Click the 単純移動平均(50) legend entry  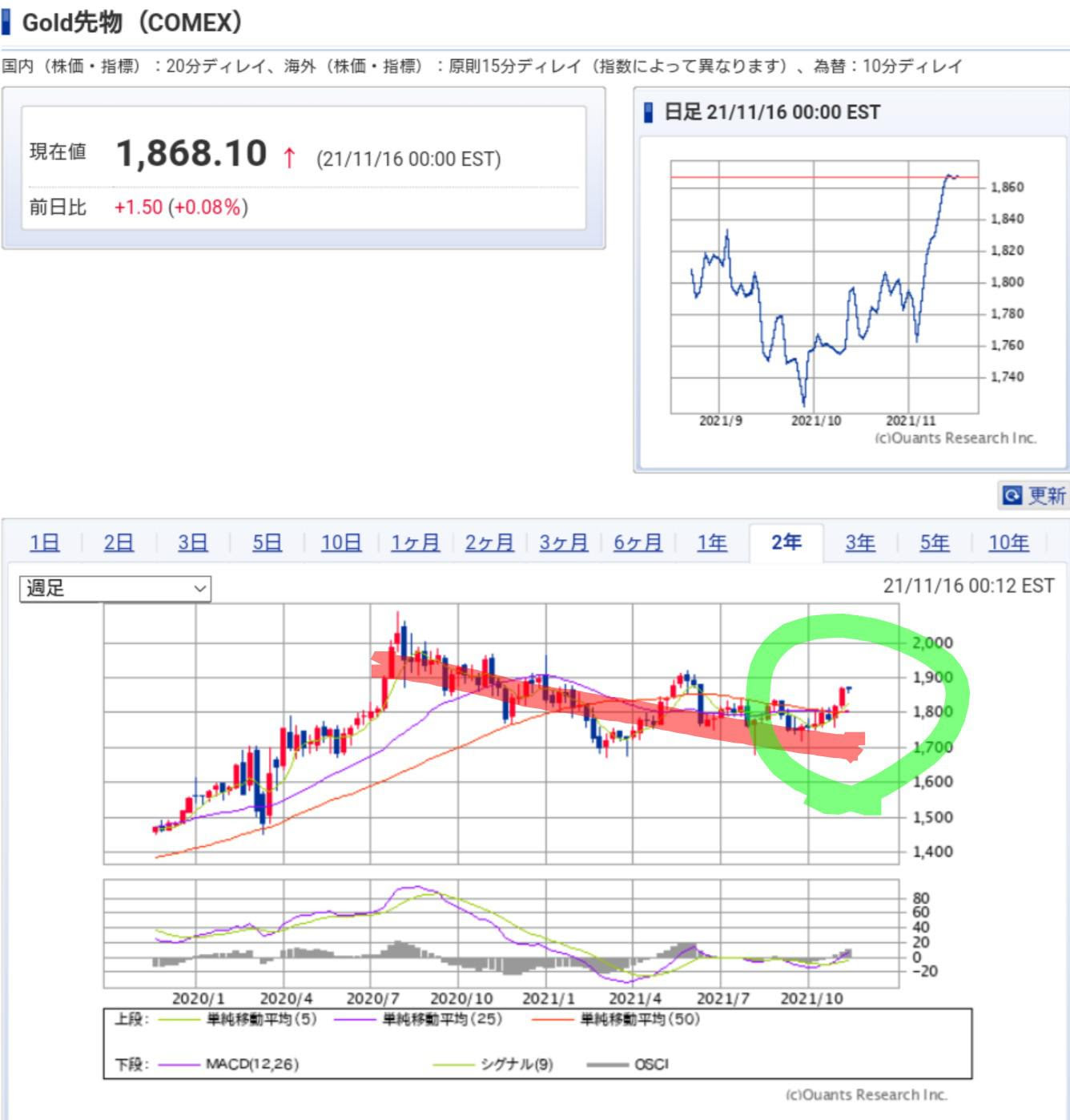pyautogui.click(x=640, y=1019)
